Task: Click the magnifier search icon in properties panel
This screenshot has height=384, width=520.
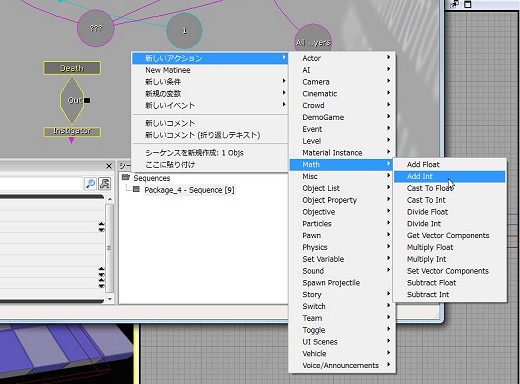Action: click(x=90, y=184)
